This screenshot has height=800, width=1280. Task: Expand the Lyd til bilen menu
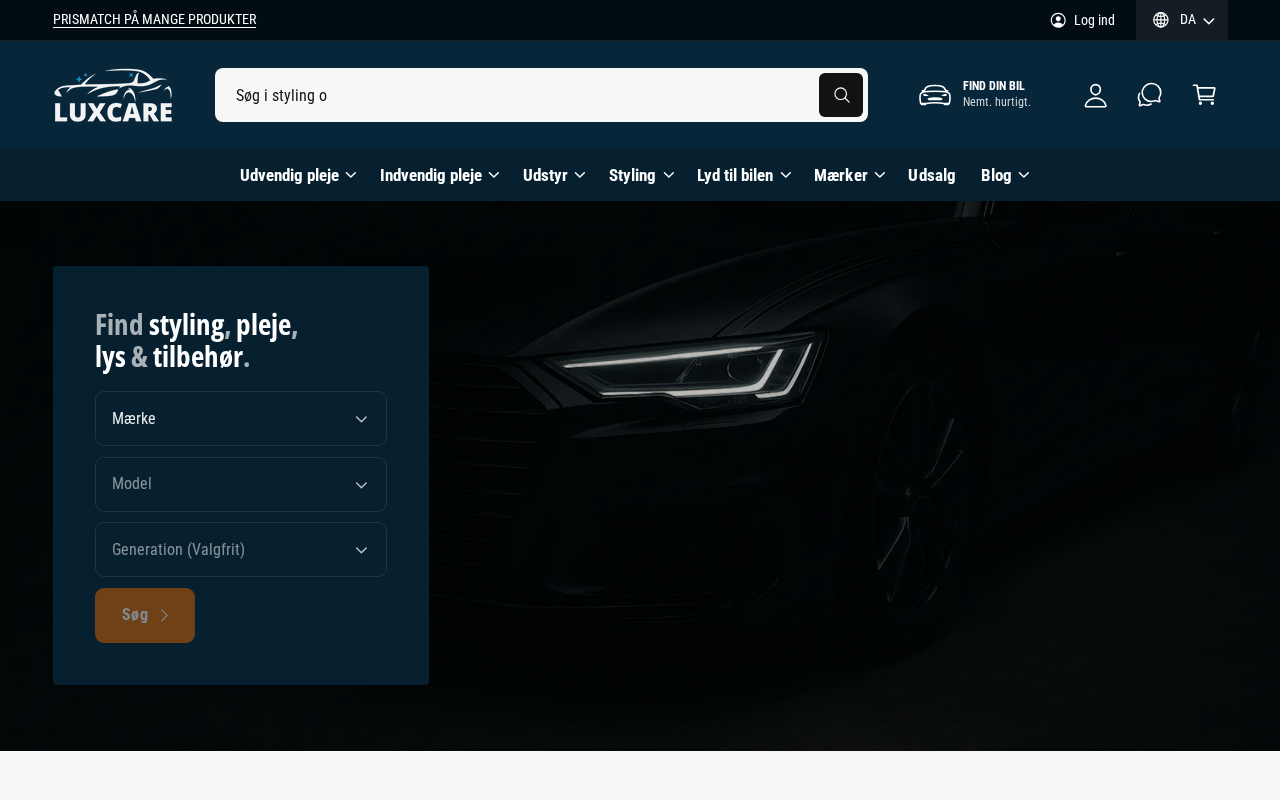pyautogui.click(x=744, y=175)
